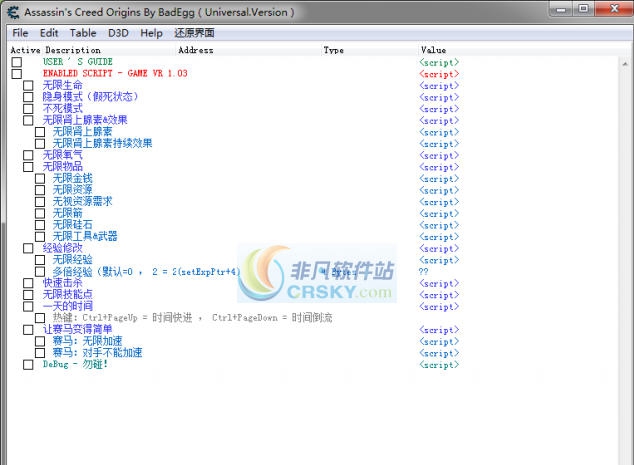
Task: Check the DeBug - 勿碰! checkbox
Action: 28,365
